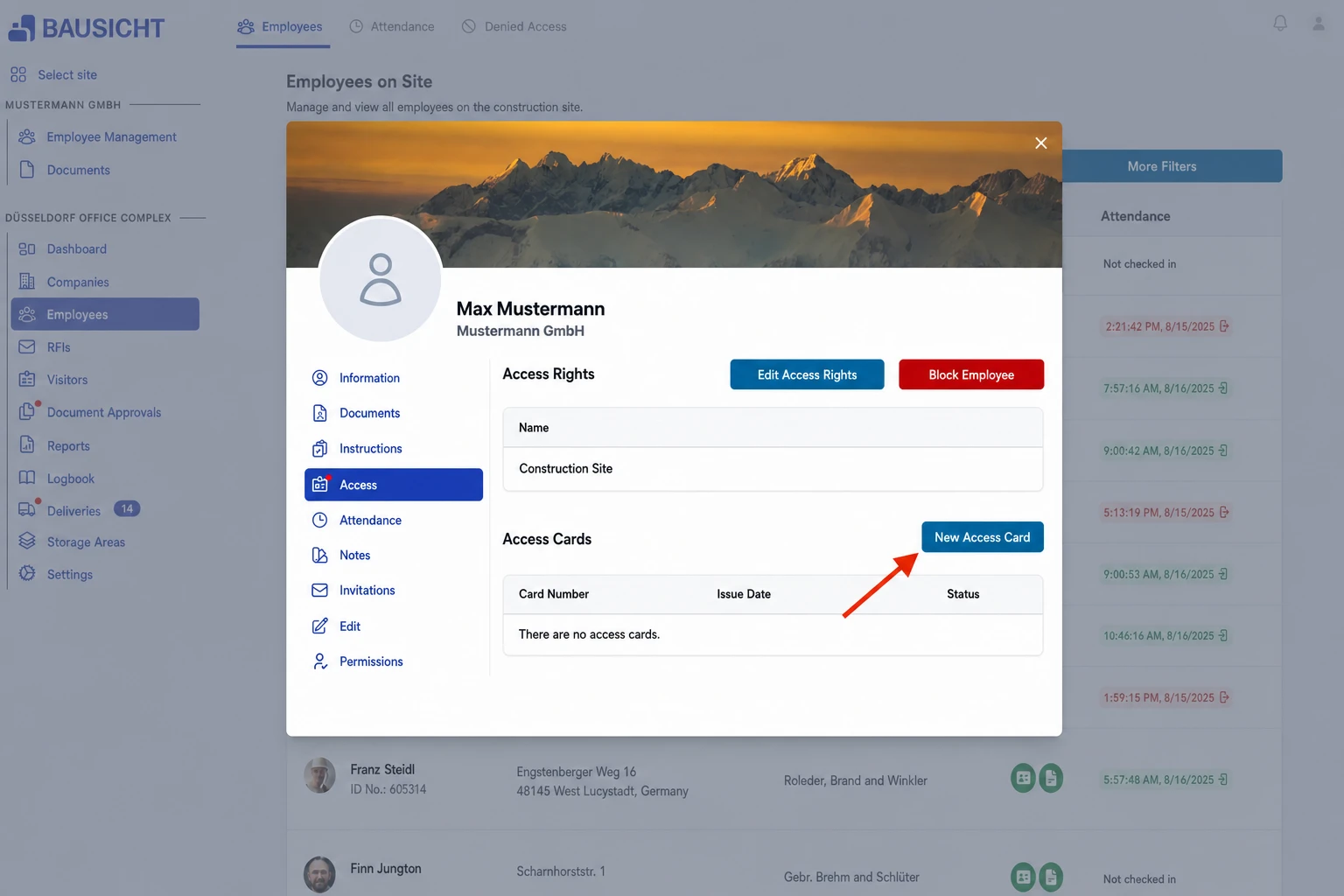Click Max Mustermann's avatar placeholder
The image size is (1344, 896).
click(x=381, y=279)
